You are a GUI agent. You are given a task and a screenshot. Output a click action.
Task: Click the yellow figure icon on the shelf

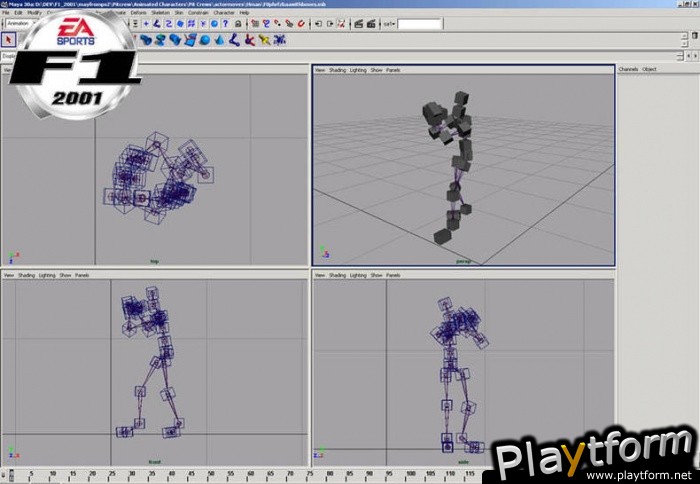[x=264, y=40]
